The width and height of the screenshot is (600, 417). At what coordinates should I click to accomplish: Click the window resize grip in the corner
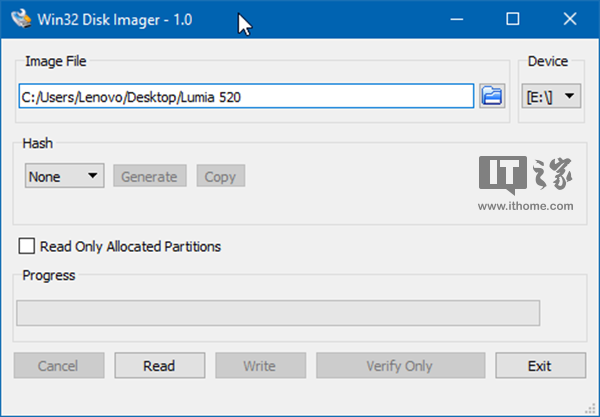coord(590,408)
